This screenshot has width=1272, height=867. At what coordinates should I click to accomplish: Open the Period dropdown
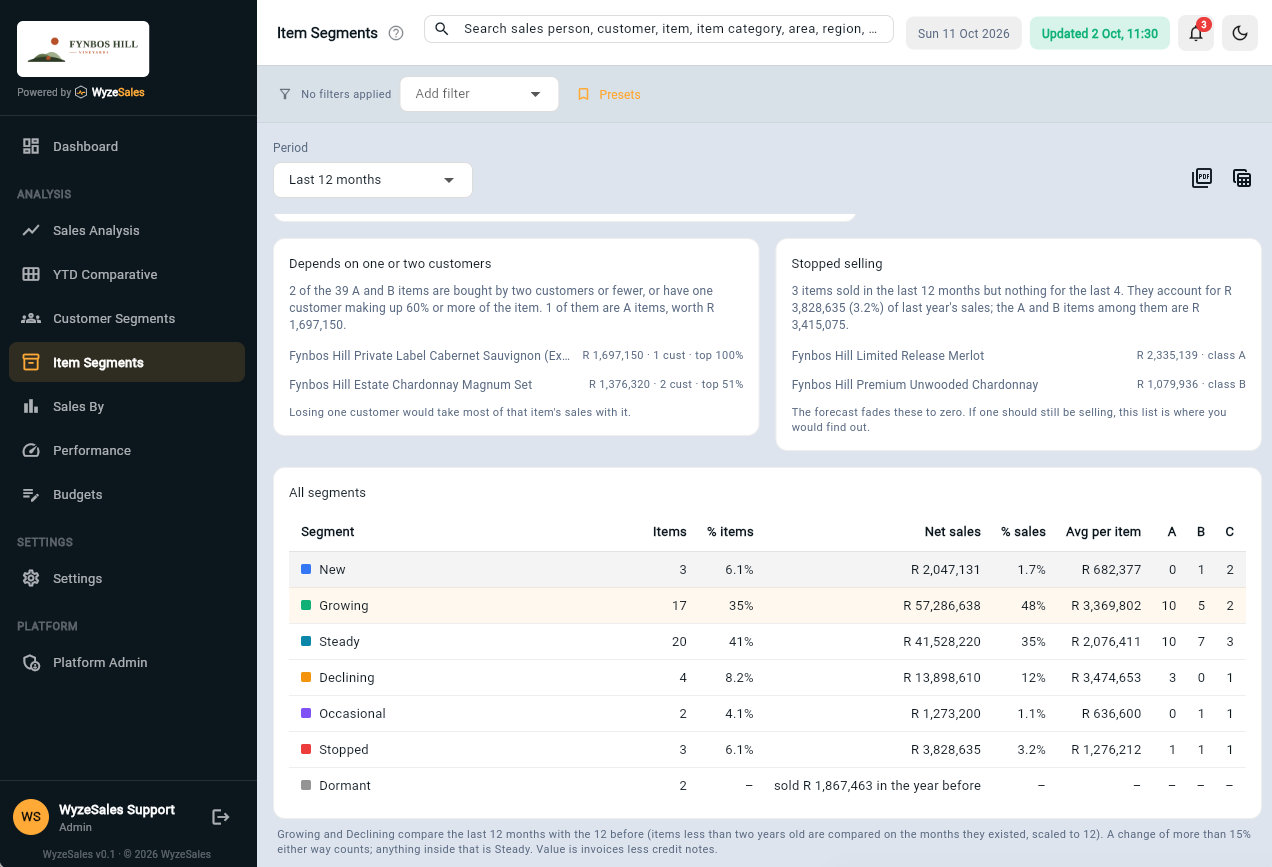[372, 180]
